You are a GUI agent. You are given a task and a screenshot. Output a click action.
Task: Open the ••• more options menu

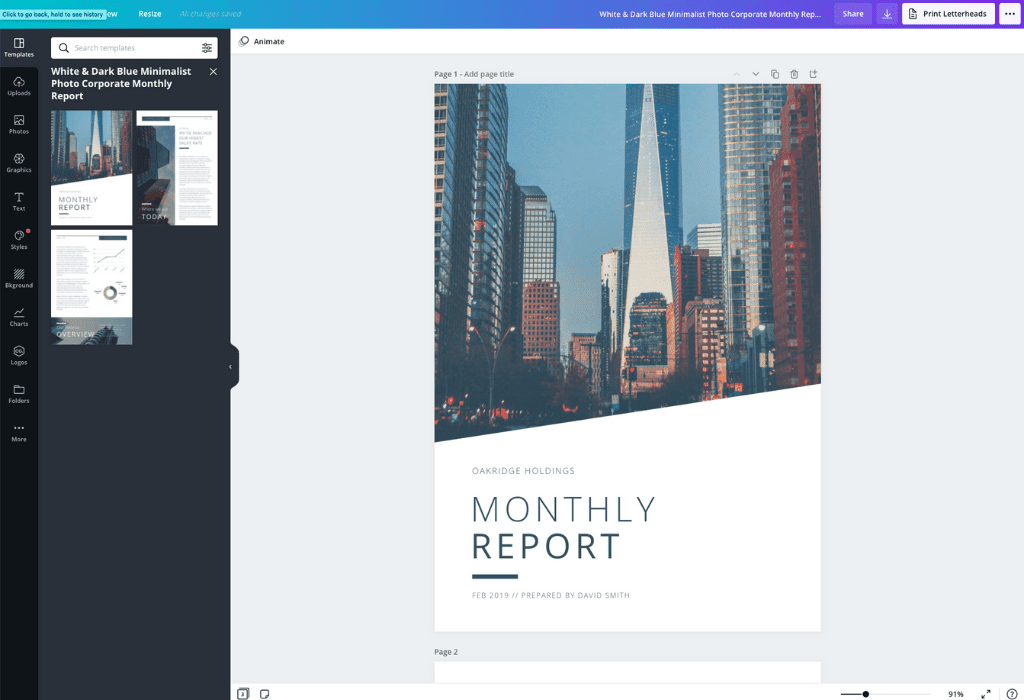[1009, 13]
